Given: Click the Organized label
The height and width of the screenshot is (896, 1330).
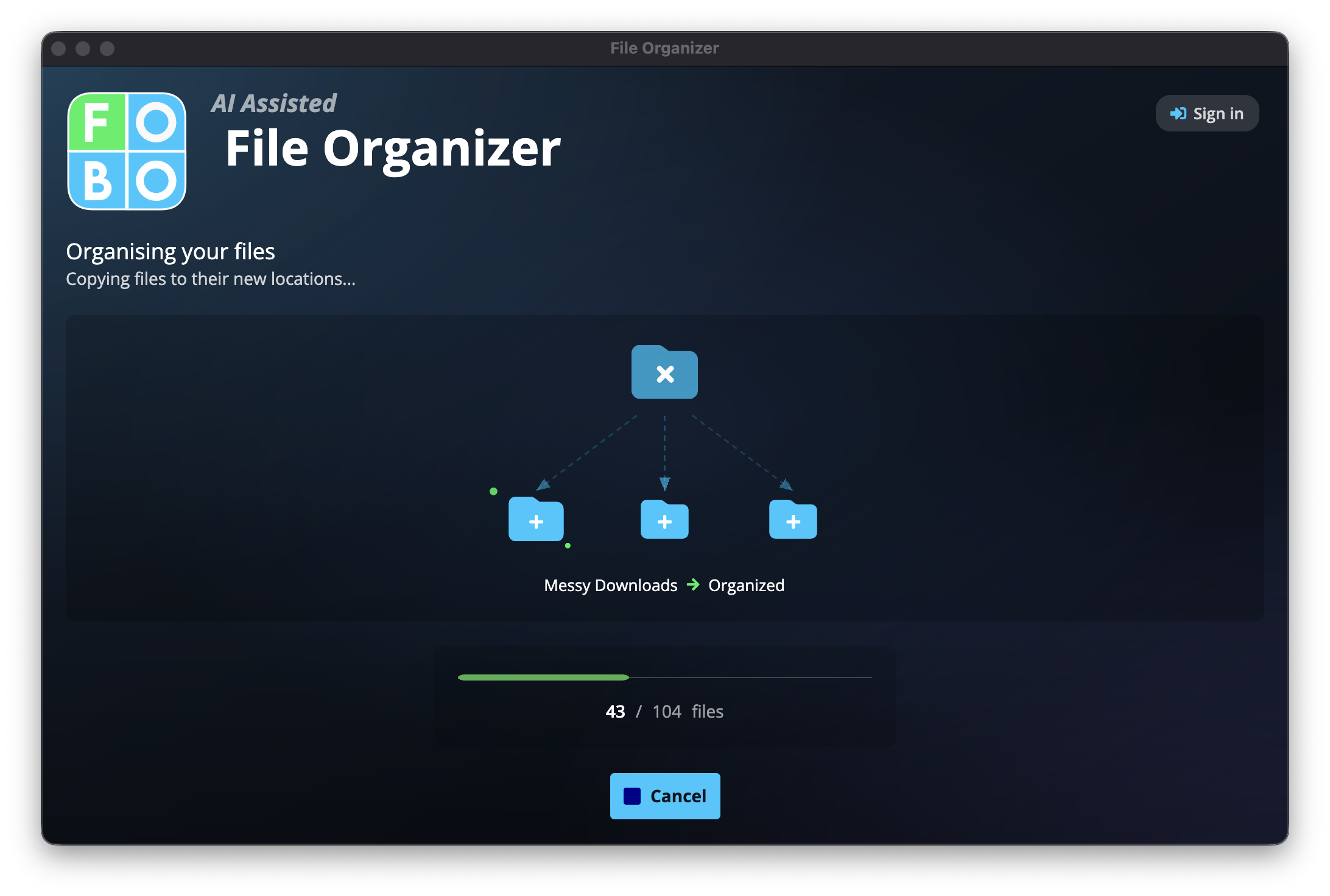Looking at the screenshot, I should click(x=746, y=585).
